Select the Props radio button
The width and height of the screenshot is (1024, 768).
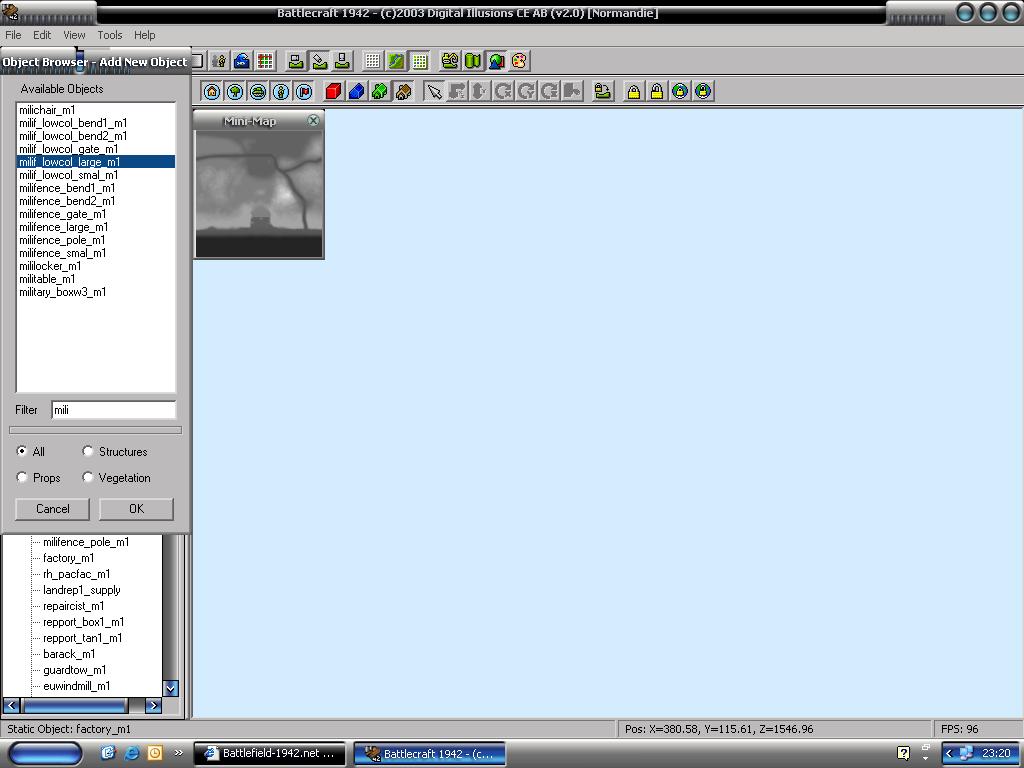tap(22, 477)
